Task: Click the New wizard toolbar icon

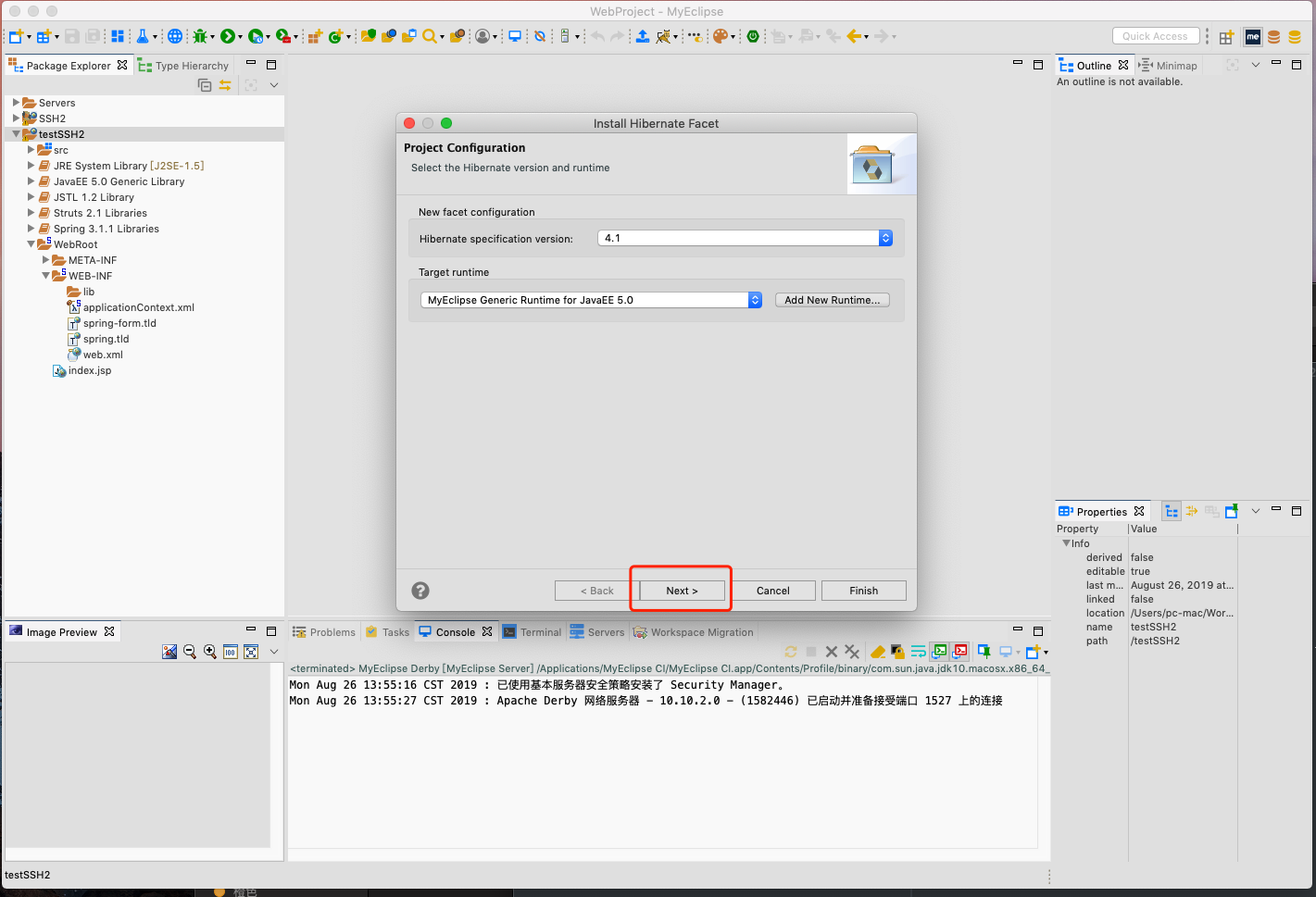Action: 16,36
